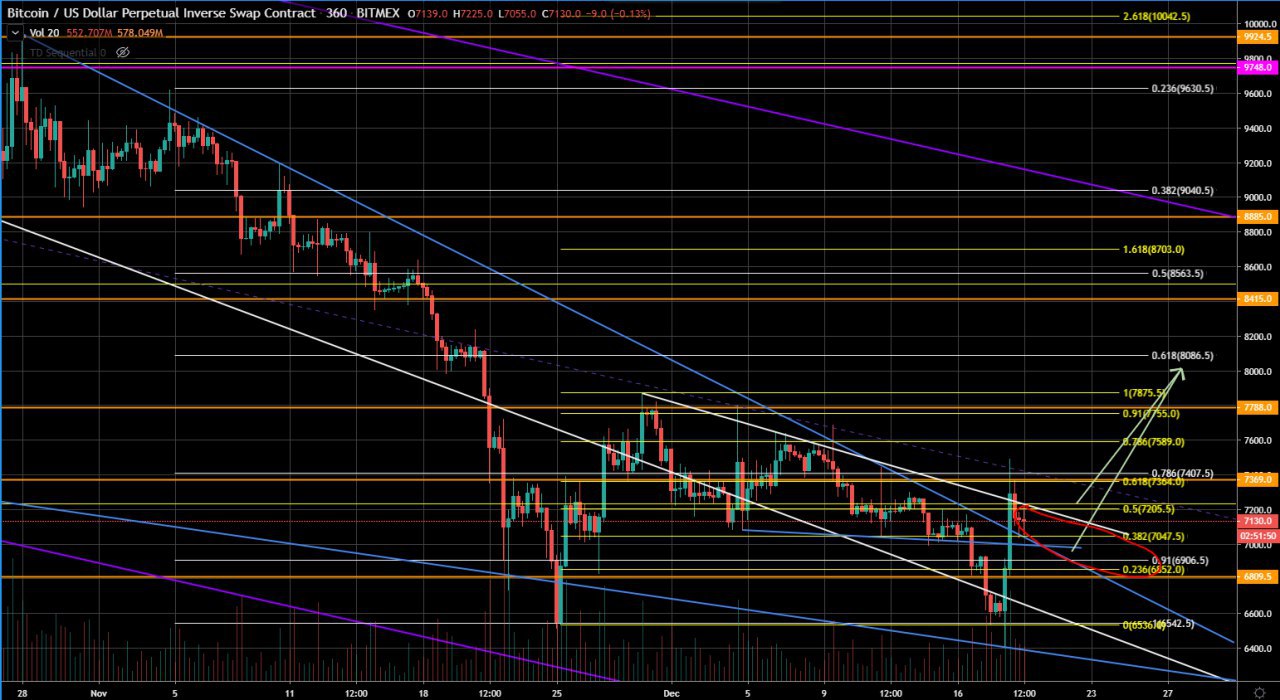1280x700 pixels.
Task: Click the 0.382(9040.5) Fibonacci label
Action: (1183, 190)
